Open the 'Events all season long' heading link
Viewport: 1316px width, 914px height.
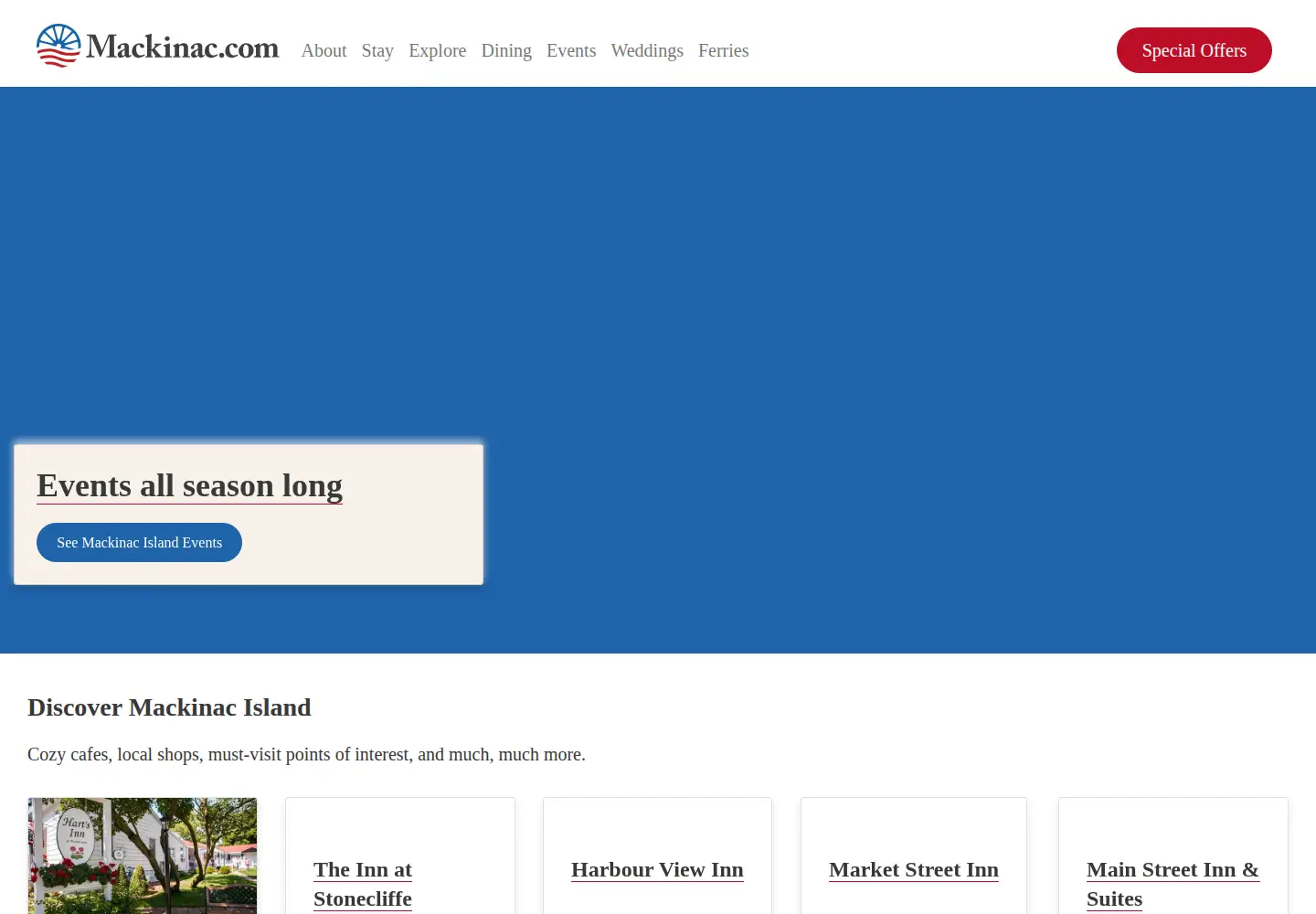pyautogui.click(x=190, y=485)
